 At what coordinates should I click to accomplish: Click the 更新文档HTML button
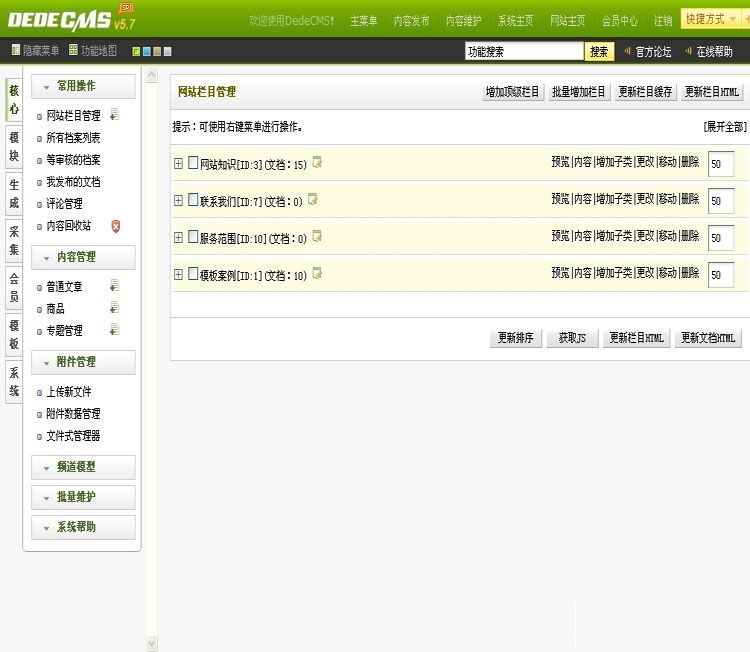[708, 338]
